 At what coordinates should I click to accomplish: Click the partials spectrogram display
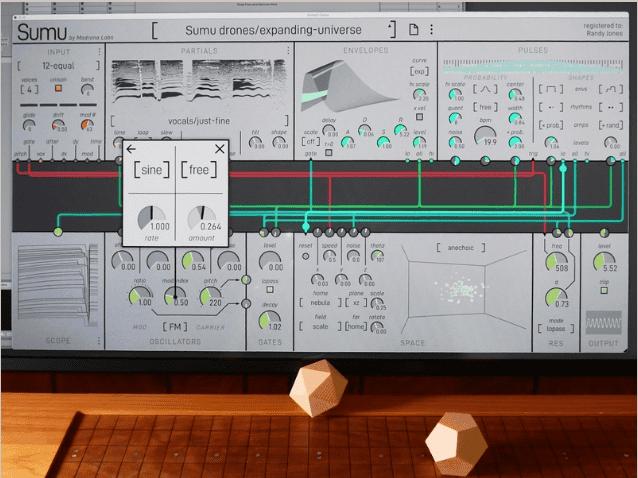click(199, 82)
